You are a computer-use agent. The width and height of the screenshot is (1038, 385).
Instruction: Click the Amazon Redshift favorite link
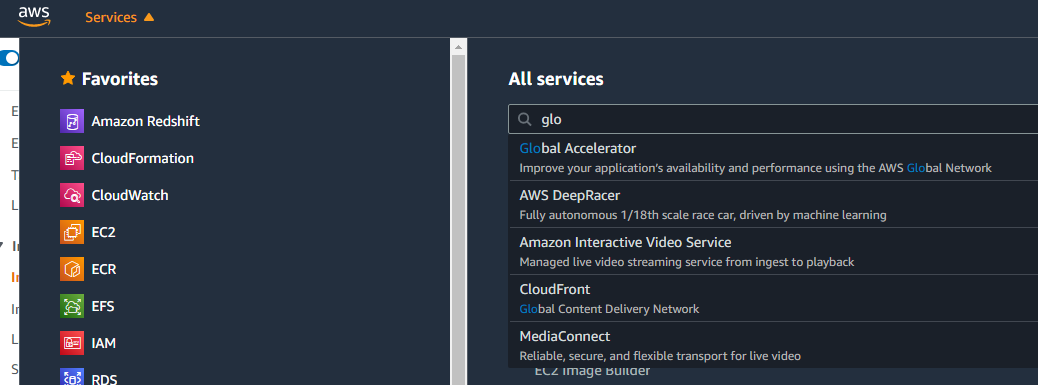[x=146, y=122]
